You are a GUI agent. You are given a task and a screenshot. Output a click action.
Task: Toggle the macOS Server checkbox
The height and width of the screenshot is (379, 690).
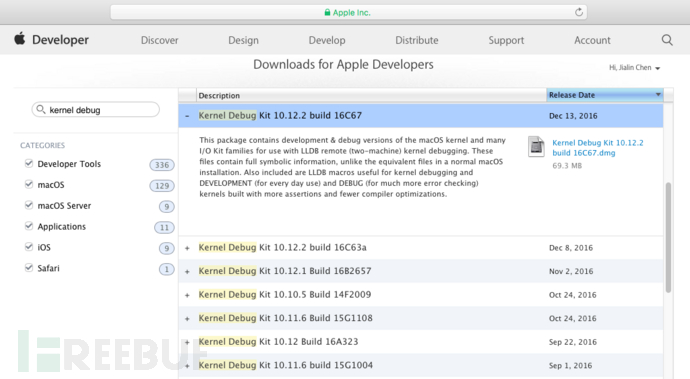[x=29, y=205]
